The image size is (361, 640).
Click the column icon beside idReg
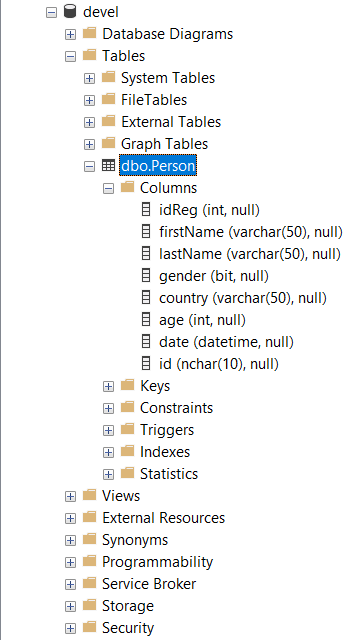(146, 210)
